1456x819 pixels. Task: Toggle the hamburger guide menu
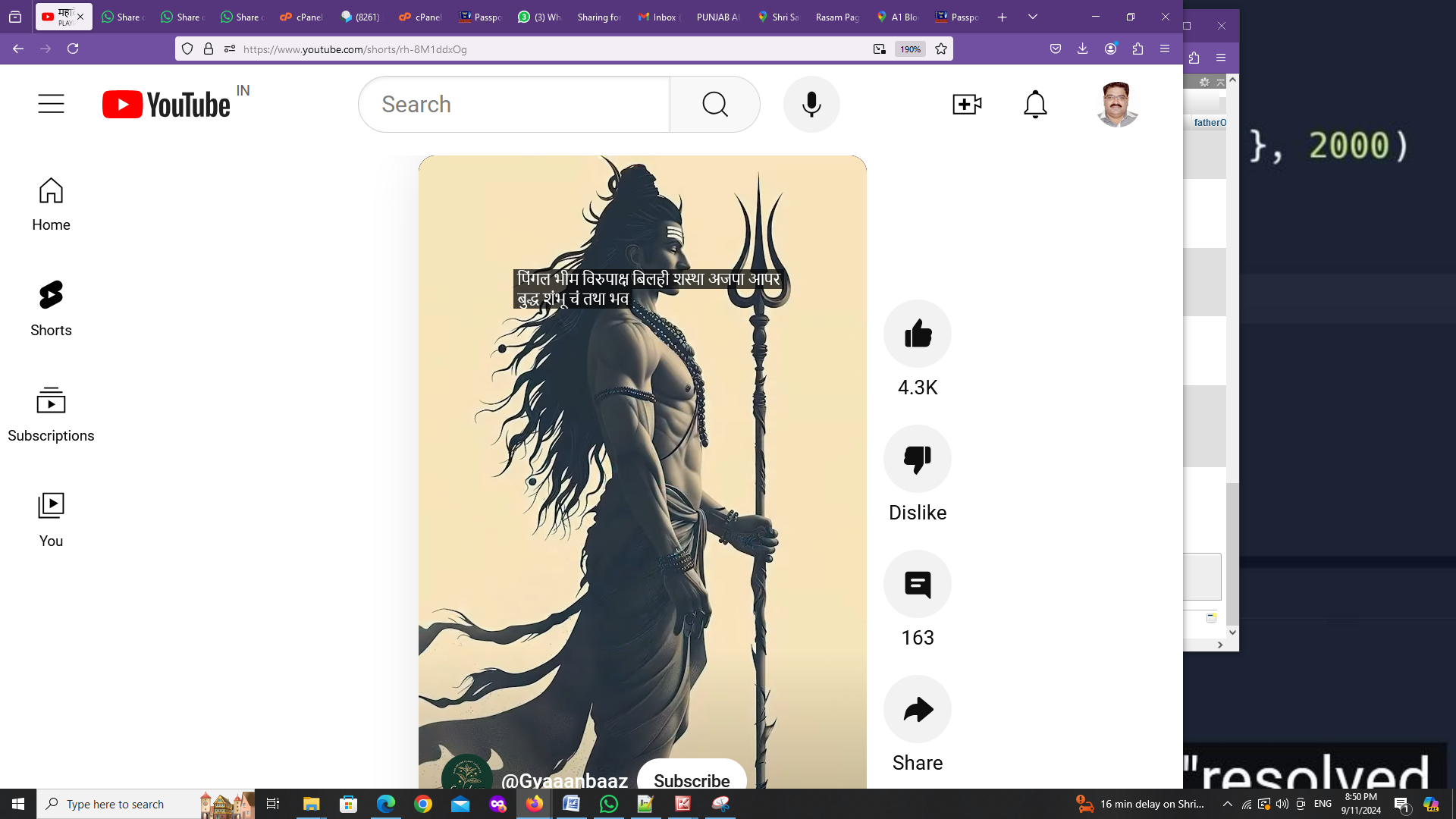(x=51, y=104)
